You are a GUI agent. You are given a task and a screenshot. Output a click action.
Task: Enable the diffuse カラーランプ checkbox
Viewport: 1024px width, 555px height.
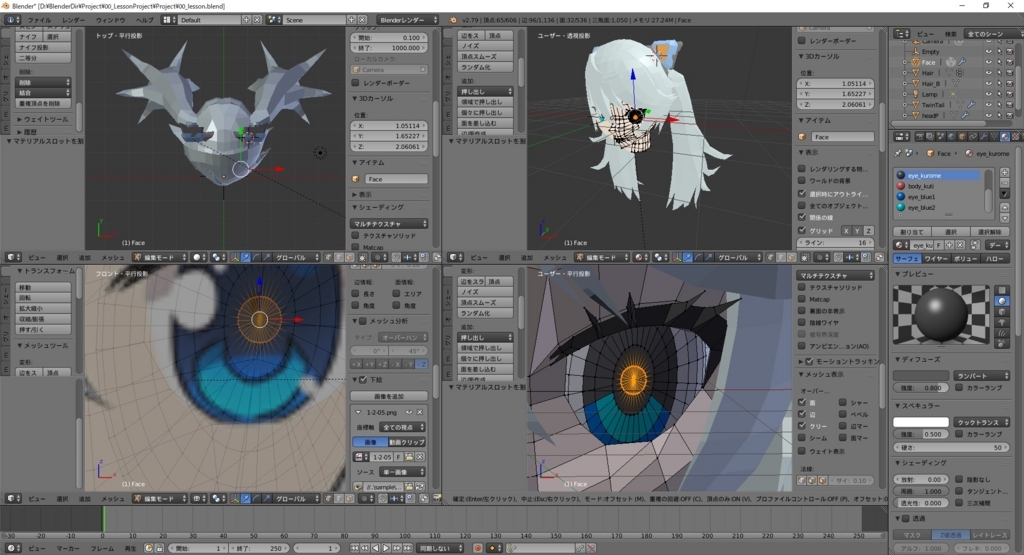pyautogui.click(x=959, y=388)
